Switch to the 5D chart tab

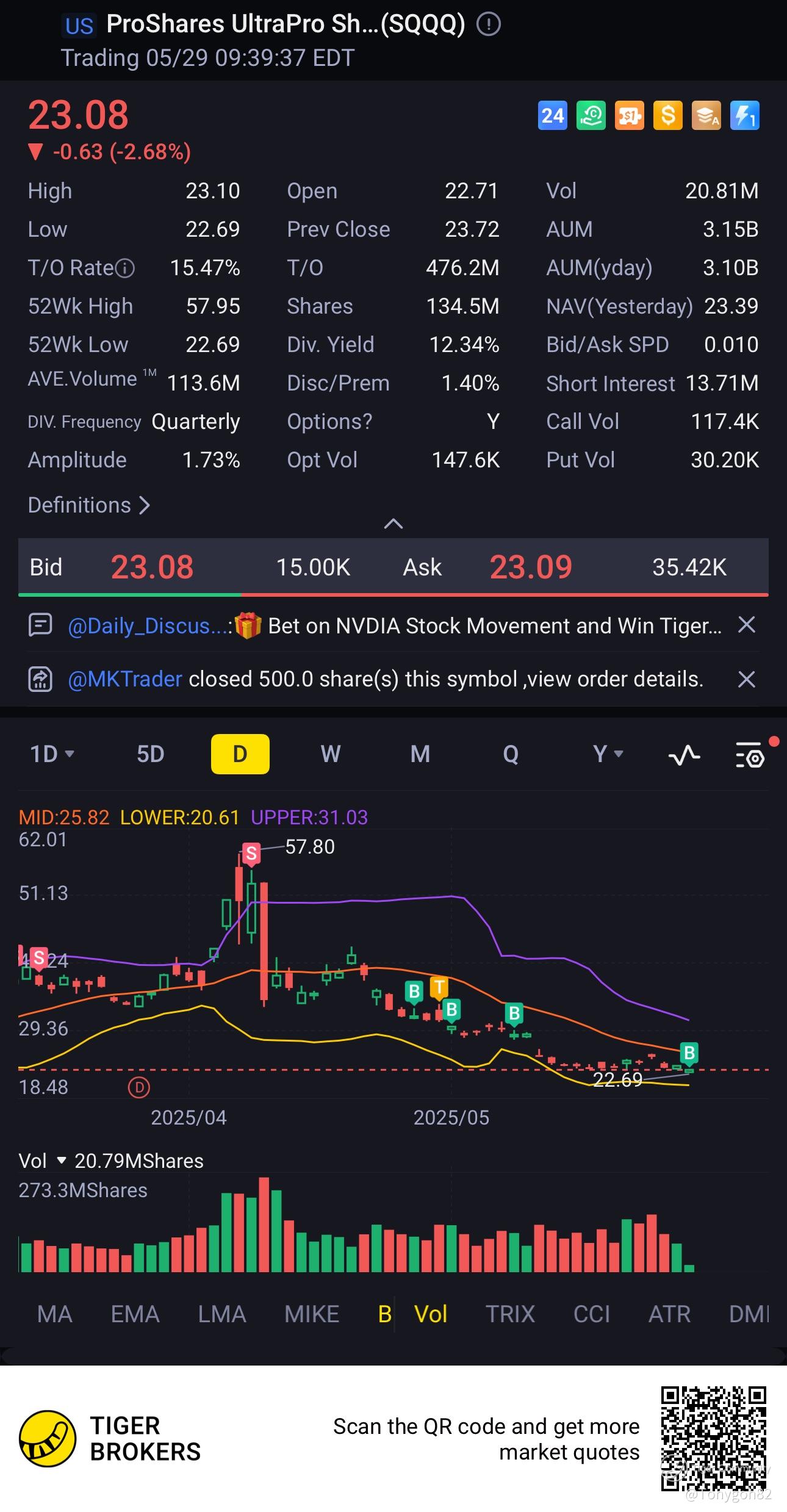pos(151,754)
